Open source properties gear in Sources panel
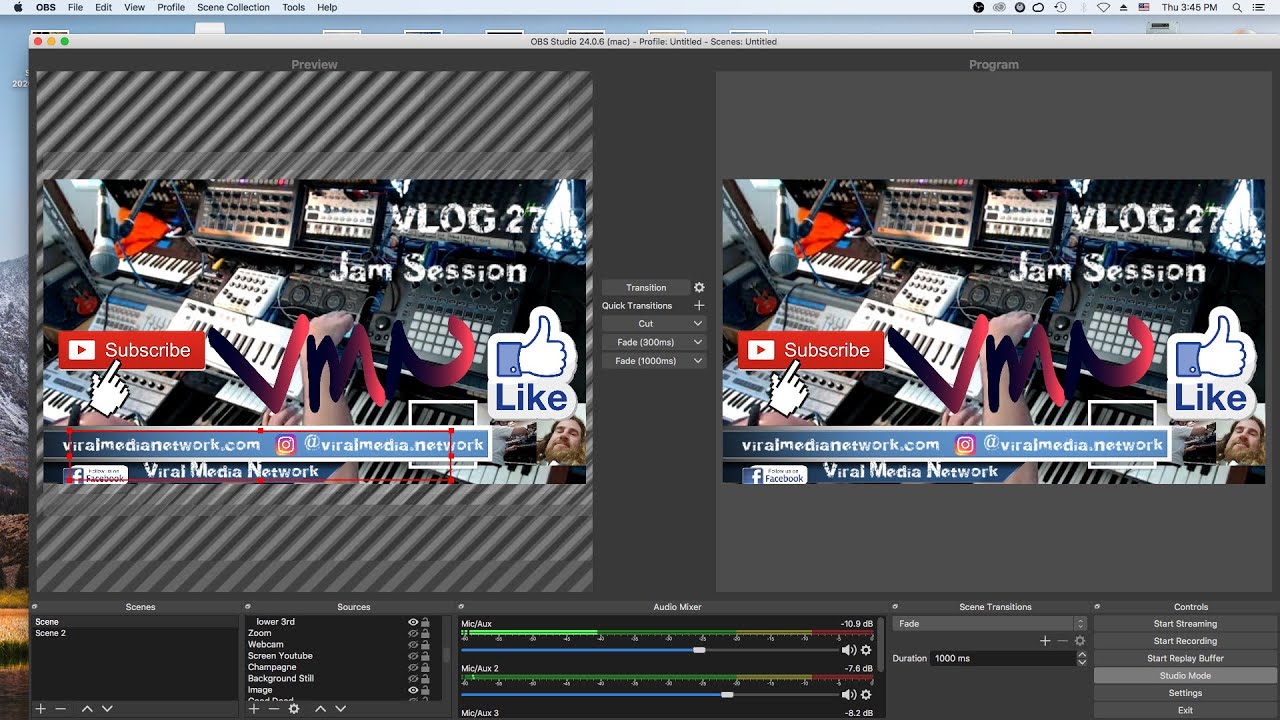The height and width of the screenshot is (720, 1280). point(294,708)
